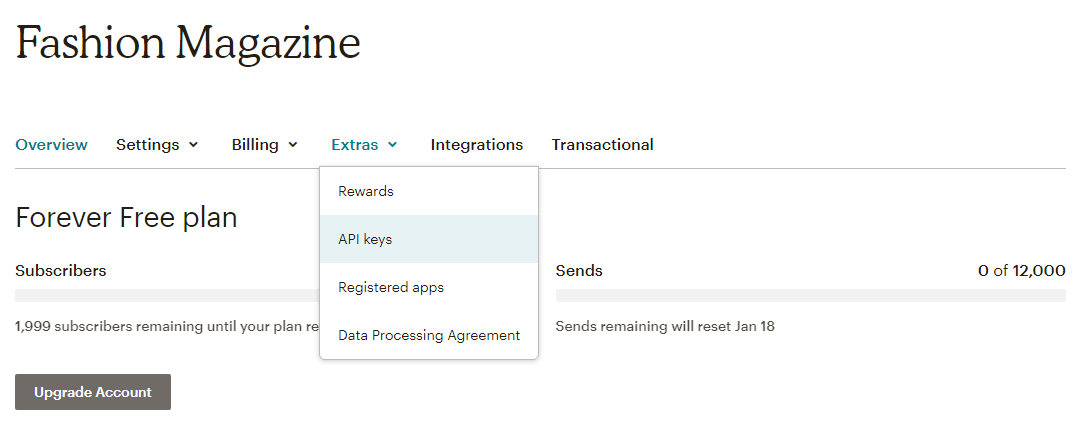Click the Subscribers usage progress bar
This screenshot has width=1076, height=437.
click(167, 296)
